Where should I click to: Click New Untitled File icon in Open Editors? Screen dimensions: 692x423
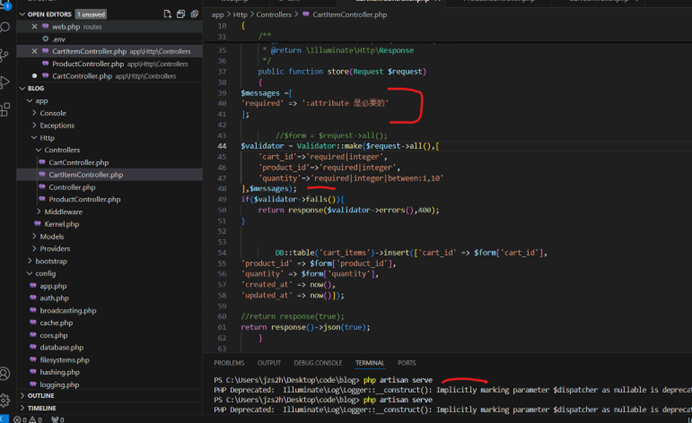point(167,14)
